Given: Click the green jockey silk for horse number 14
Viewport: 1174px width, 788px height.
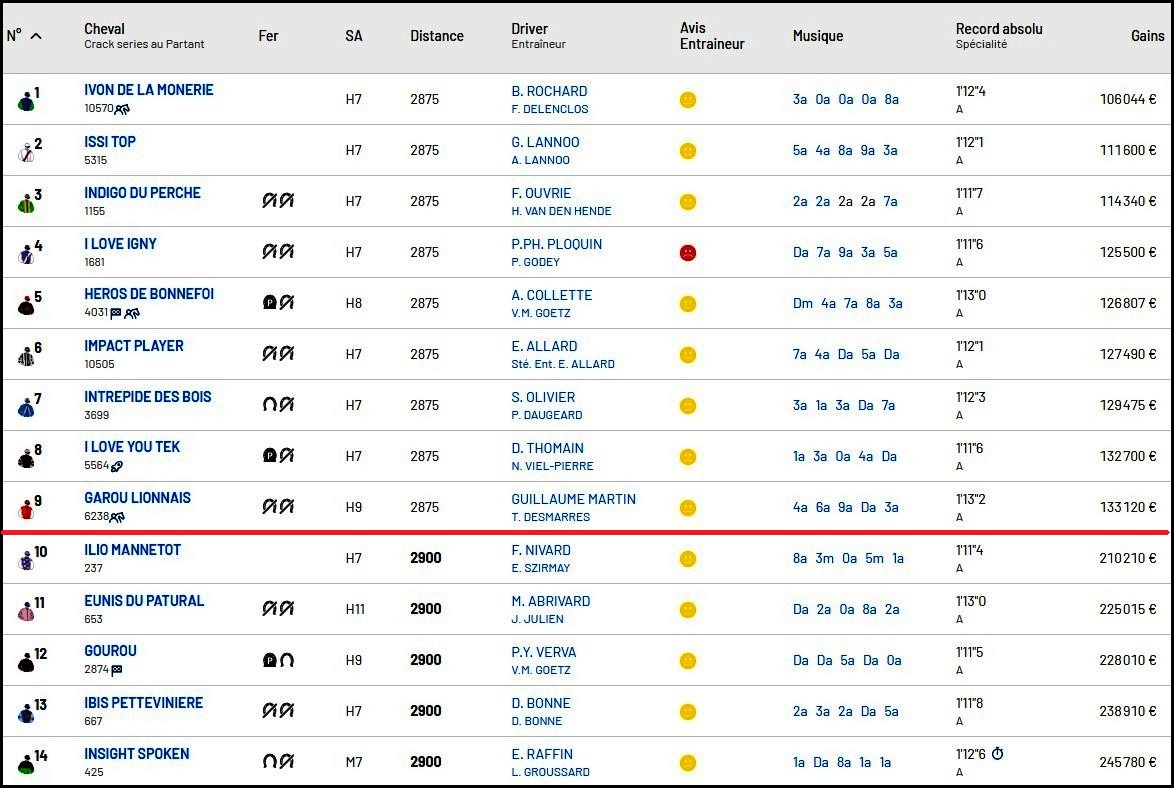Looking at the screenshot, I should coord(26,765).
